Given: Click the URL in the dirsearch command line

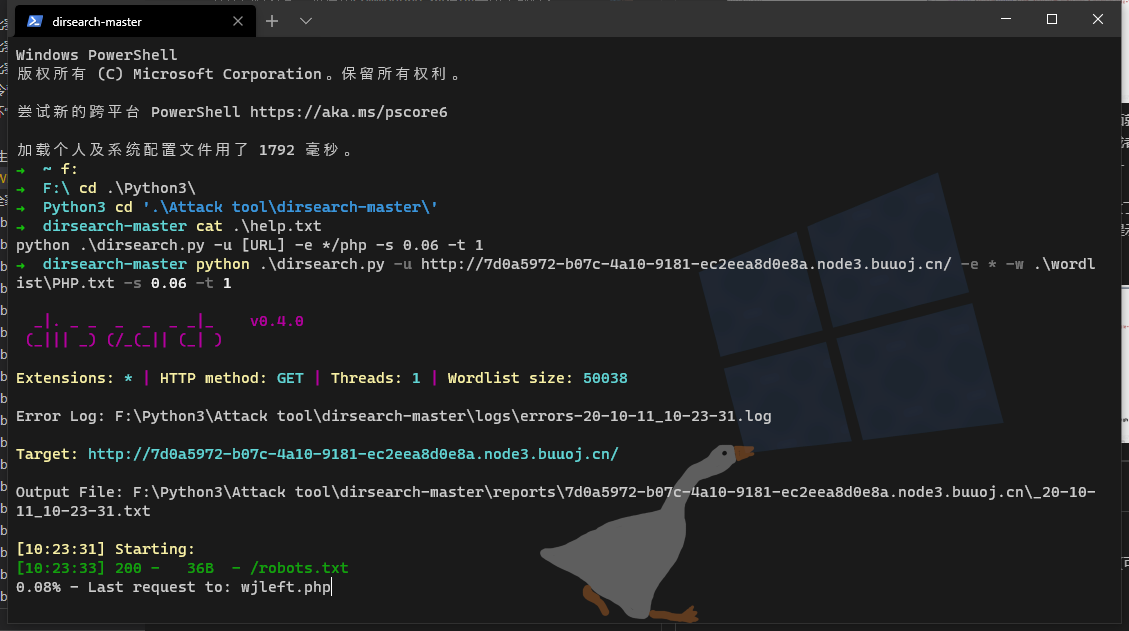Looking at the screenshot, I should coord(686,264).
